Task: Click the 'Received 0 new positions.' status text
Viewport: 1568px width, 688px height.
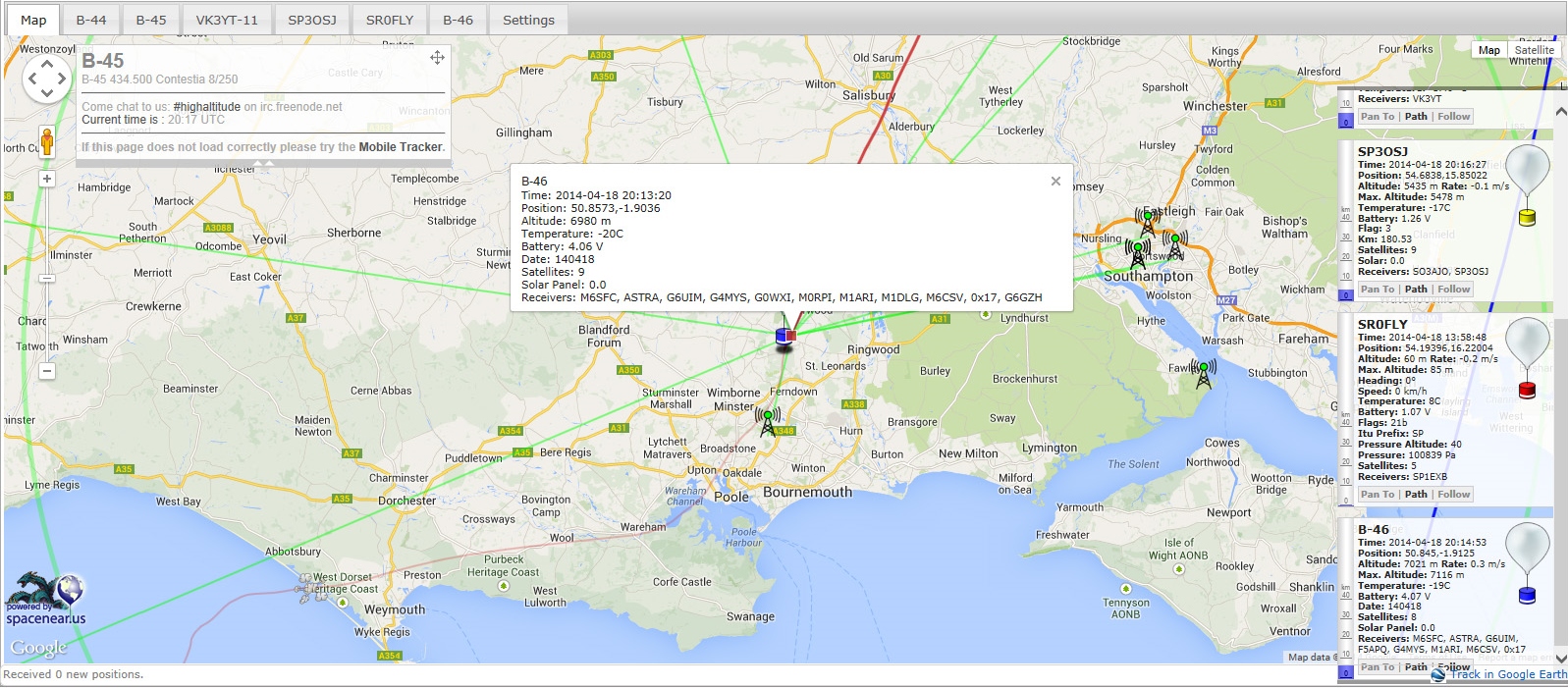Action: [x=74, y=674]
